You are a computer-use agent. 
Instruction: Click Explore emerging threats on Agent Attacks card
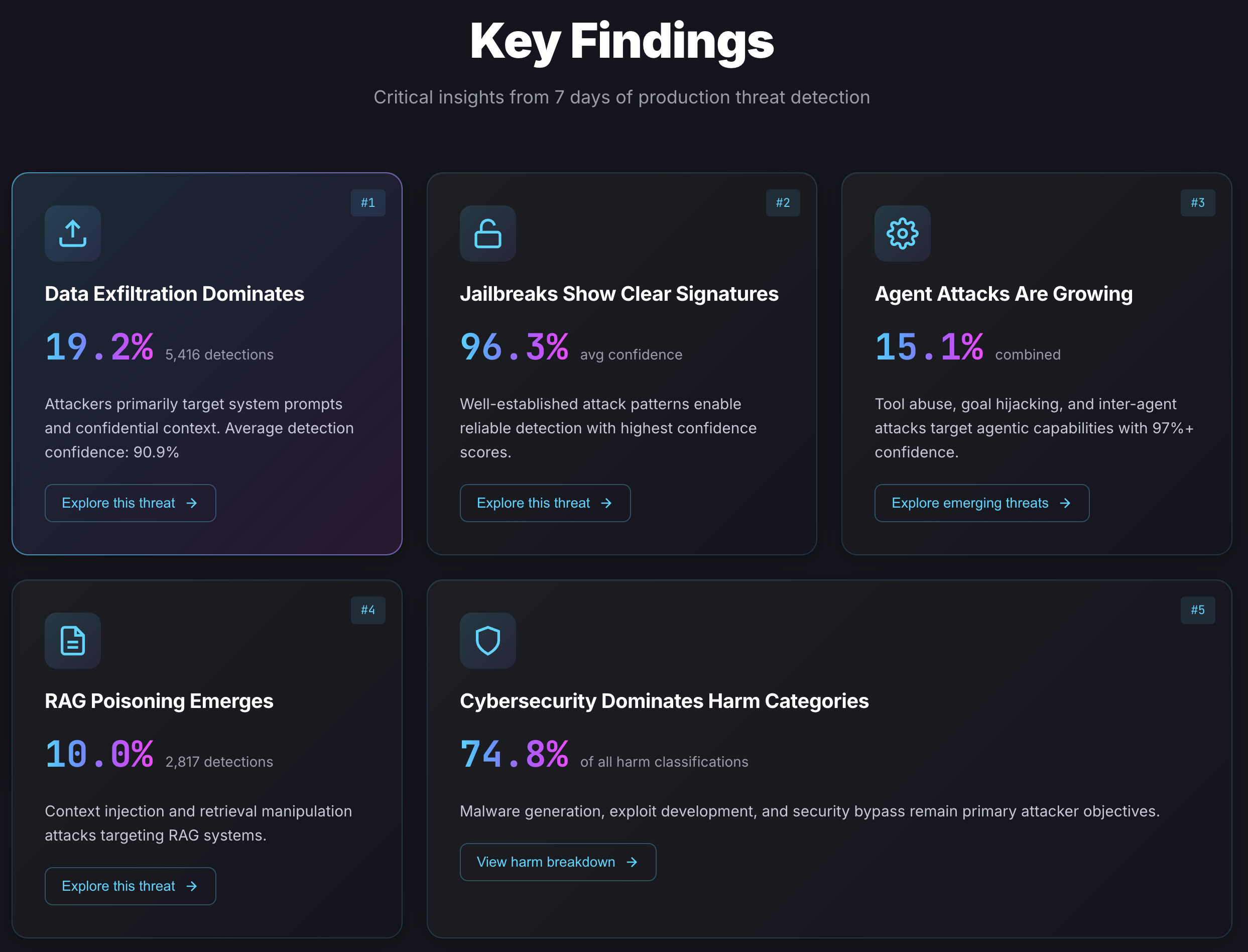[x=981, y=503]
